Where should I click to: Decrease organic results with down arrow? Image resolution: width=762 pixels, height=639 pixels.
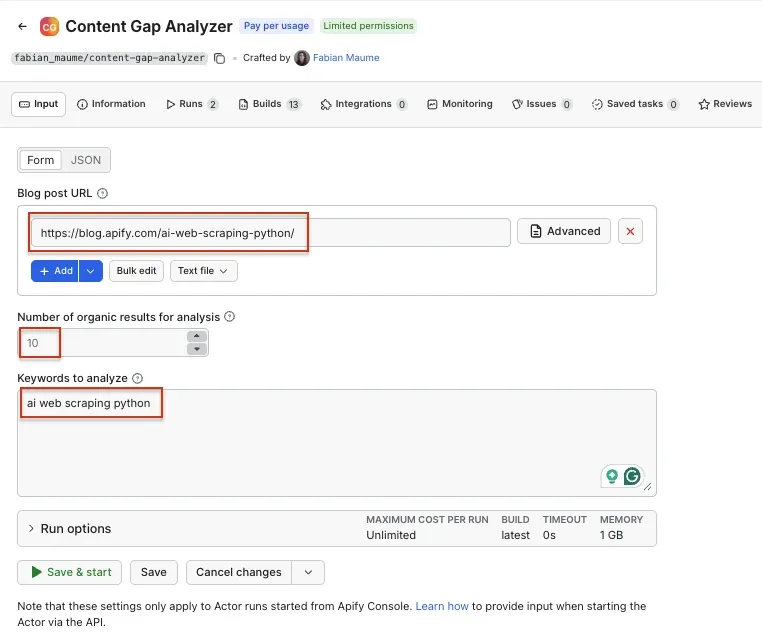[197, 349]
